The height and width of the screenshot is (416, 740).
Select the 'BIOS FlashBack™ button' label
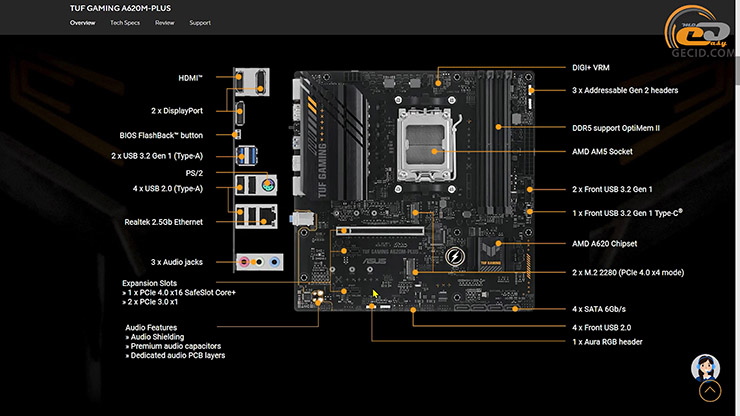coord(161,135)
